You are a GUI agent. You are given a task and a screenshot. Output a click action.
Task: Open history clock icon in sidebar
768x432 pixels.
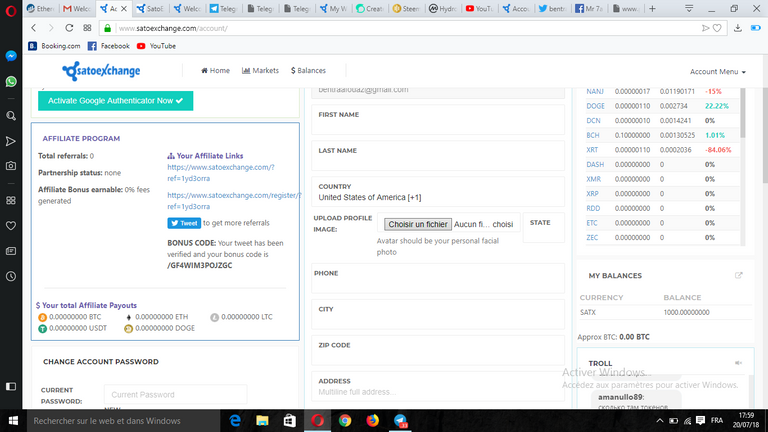coord(11,276)
